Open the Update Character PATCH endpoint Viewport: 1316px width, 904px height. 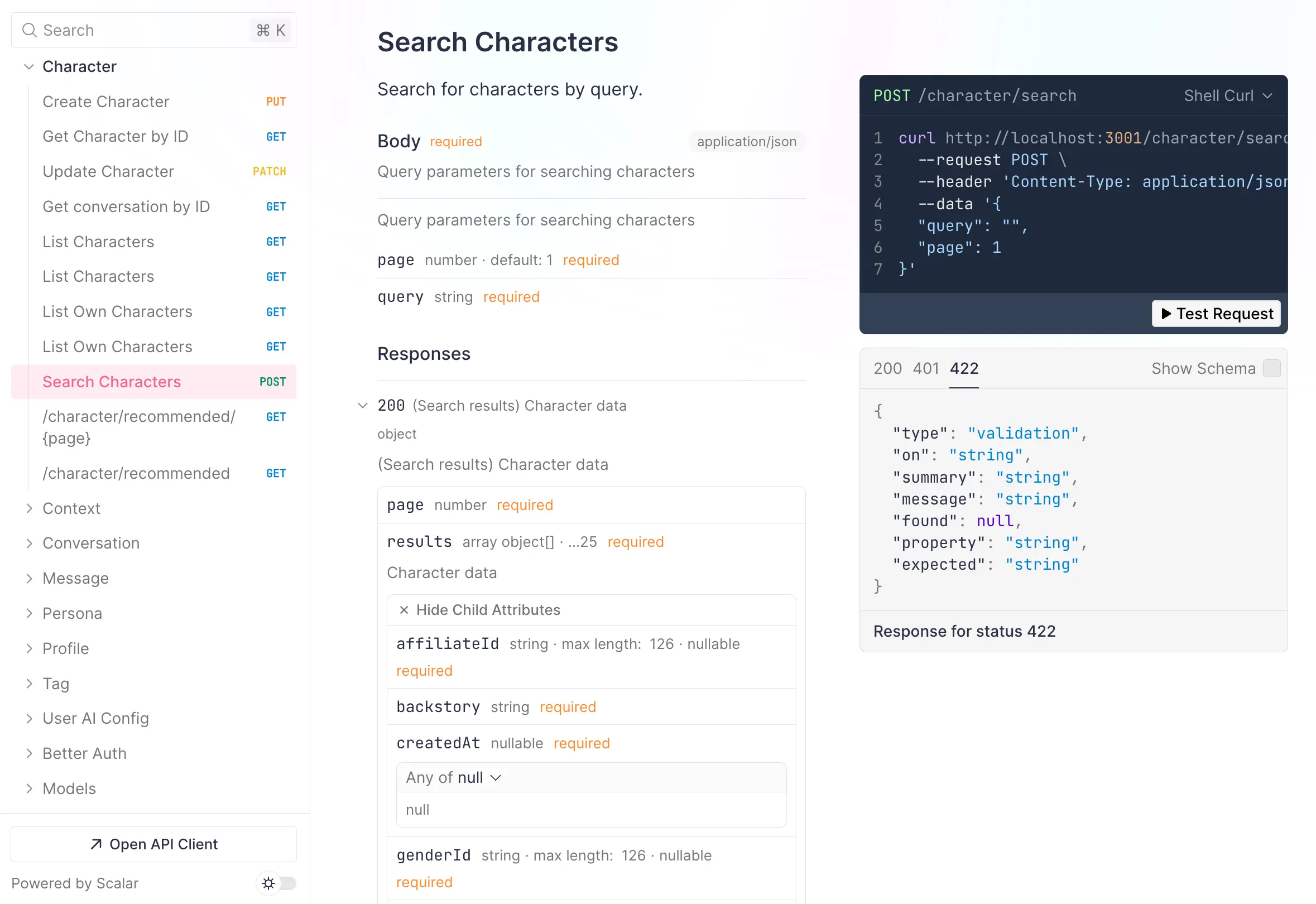tap(108, 171)
